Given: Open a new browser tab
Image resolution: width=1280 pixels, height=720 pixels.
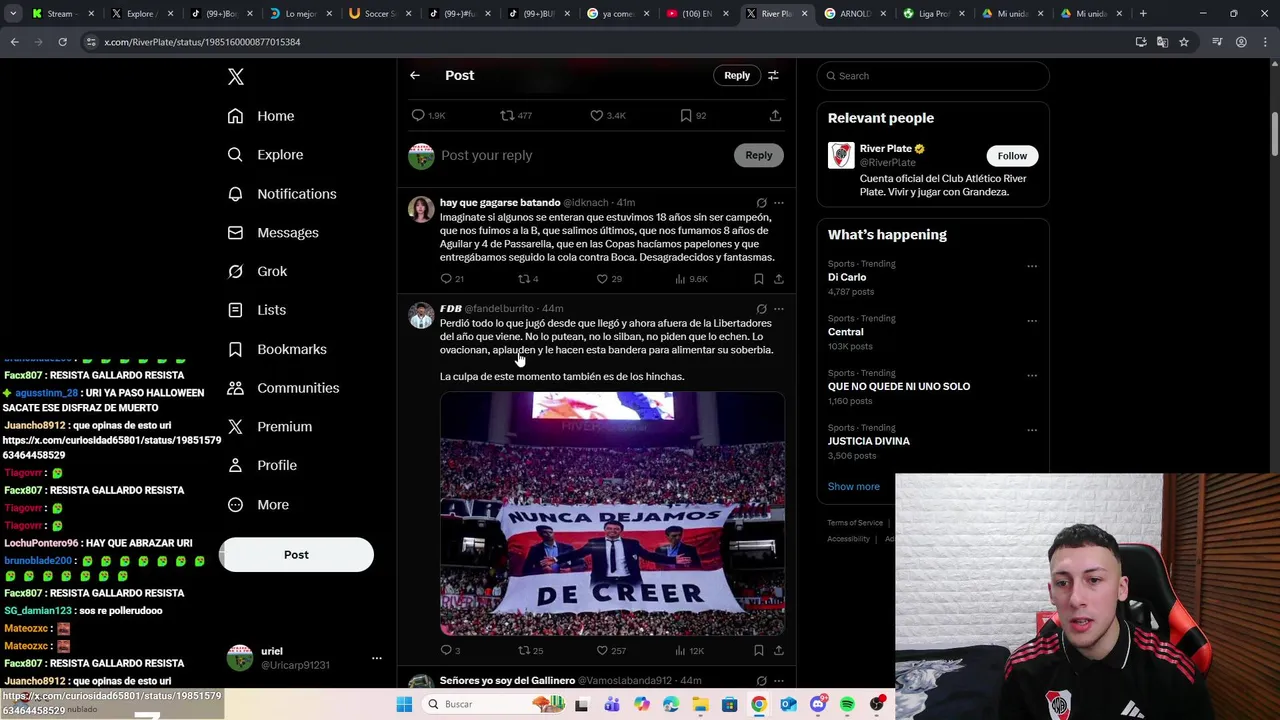Looking at the screenshot, I should coord(1142,14).
